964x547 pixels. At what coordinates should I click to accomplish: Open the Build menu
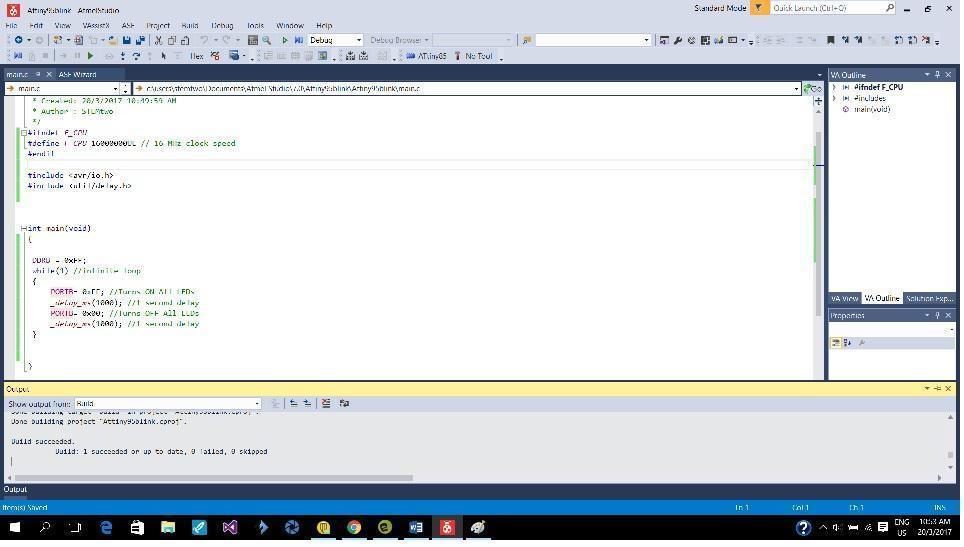[x=190, y=25]
